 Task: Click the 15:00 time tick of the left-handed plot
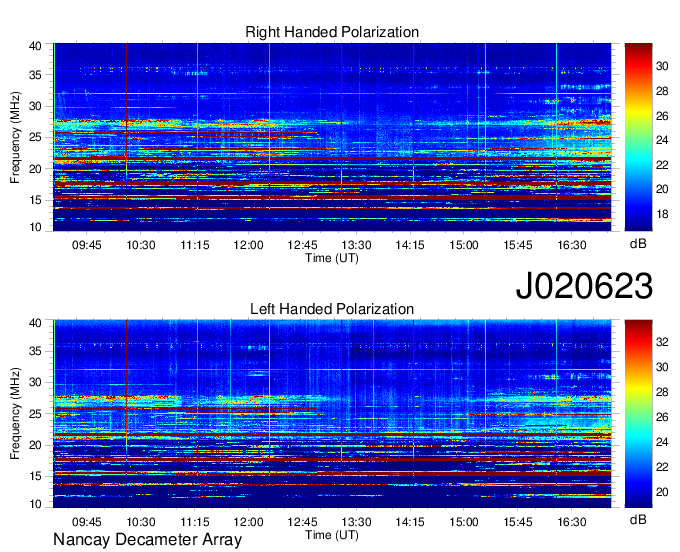[x=464, y=522]
